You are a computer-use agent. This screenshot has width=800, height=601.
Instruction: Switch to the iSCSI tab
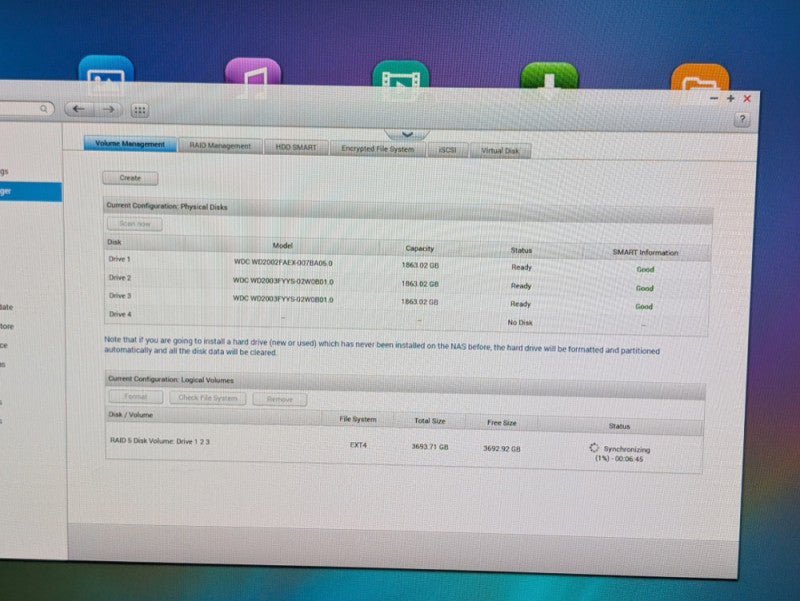click(x=447, y=150)
